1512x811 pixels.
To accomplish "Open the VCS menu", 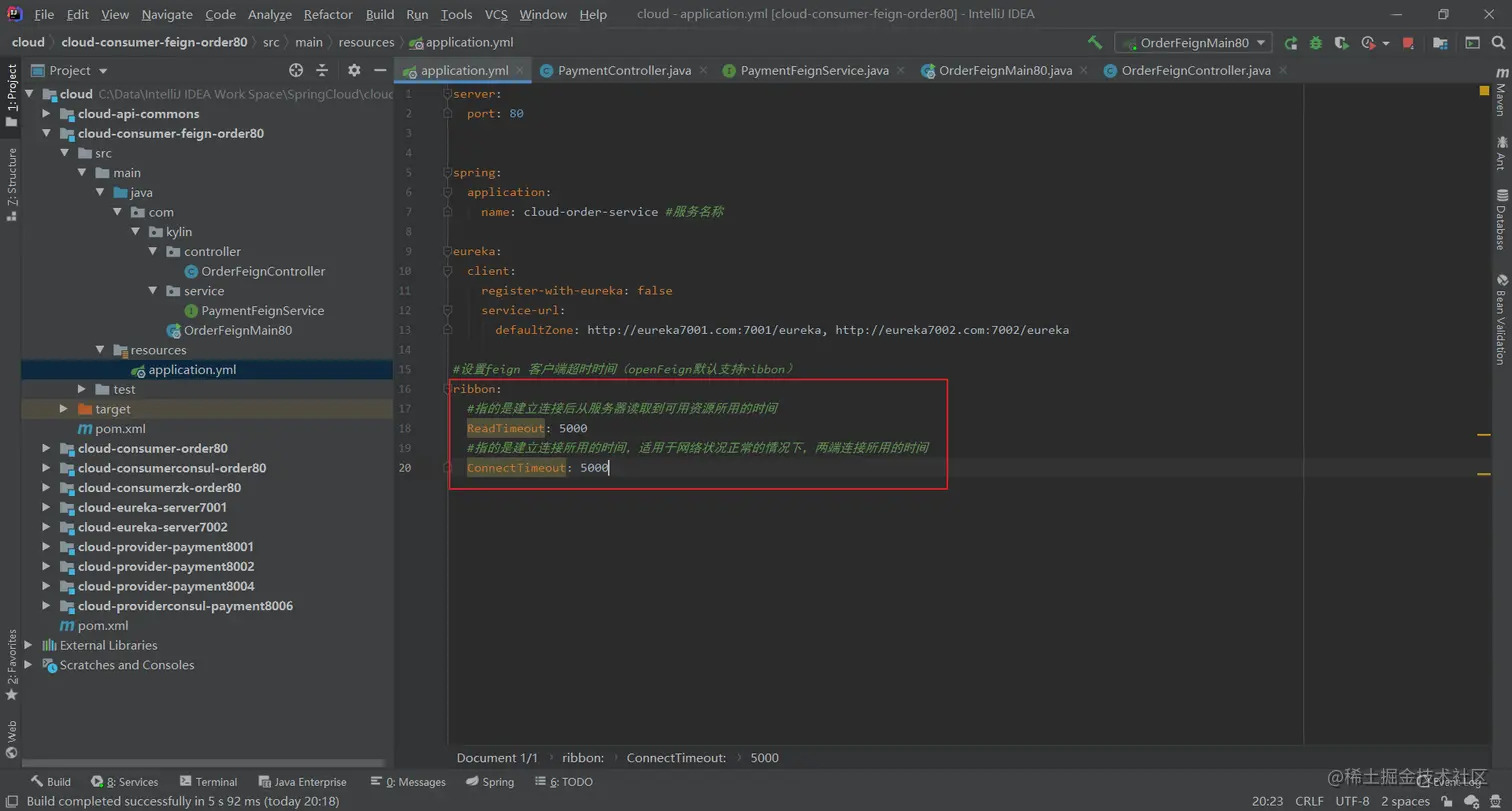I will (x=496, y=14).
